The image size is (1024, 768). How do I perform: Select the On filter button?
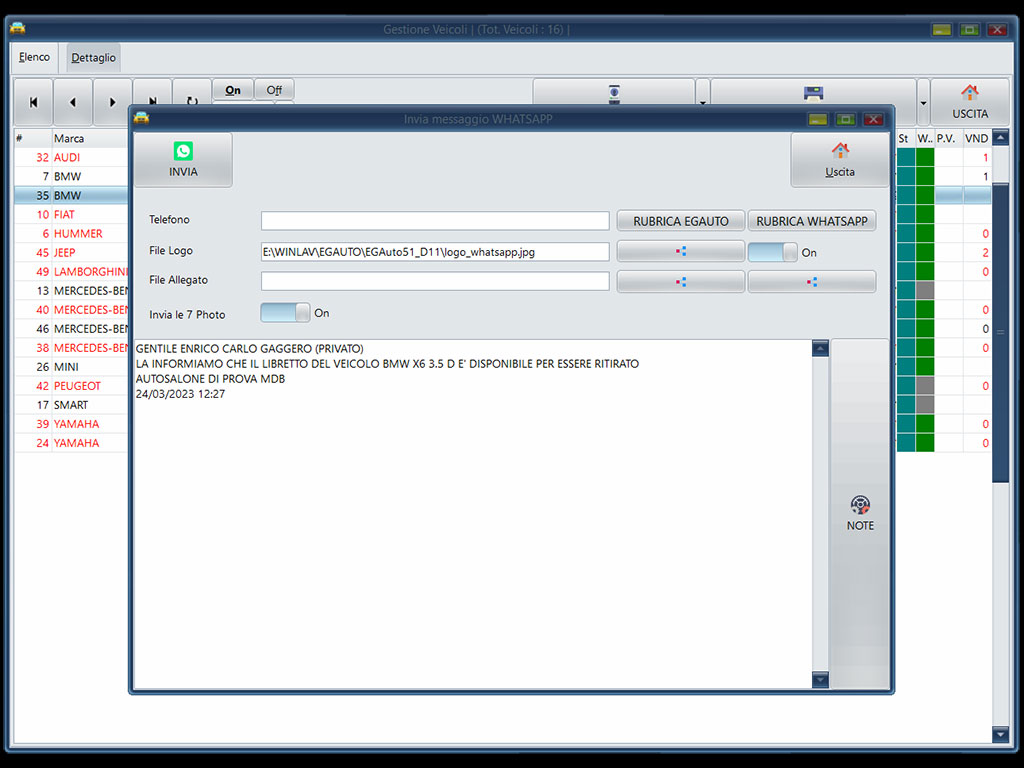point(233,90)
